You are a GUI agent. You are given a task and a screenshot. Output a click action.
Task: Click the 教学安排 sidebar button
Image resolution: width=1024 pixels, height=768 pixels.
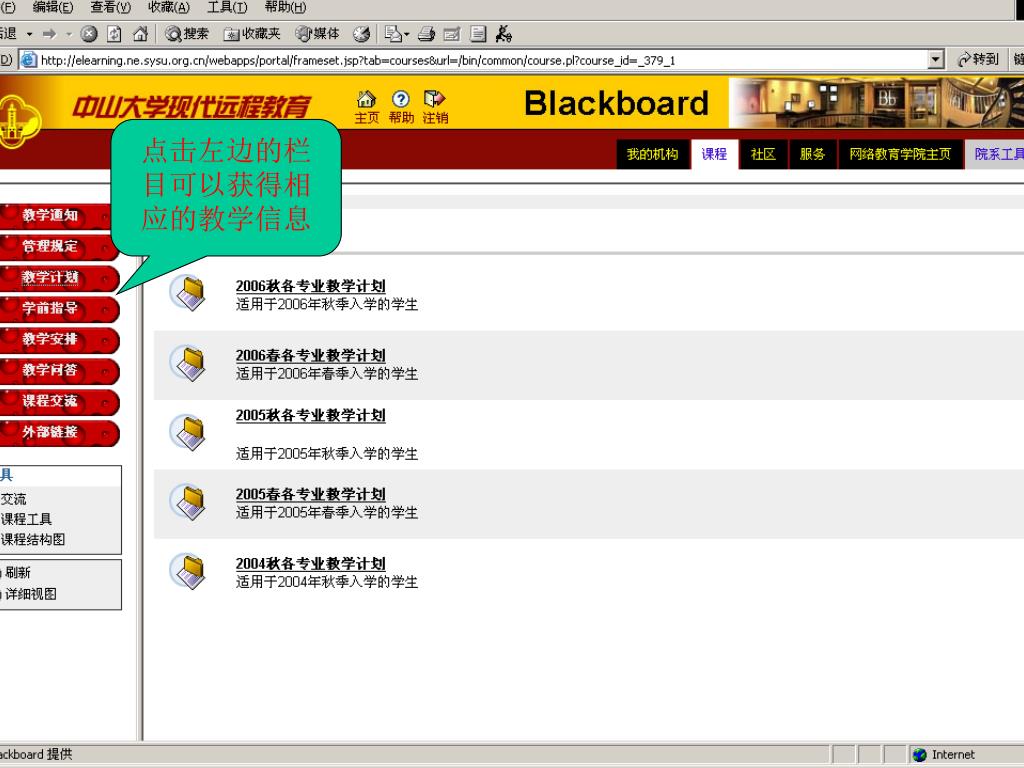(x=57, y=340)
